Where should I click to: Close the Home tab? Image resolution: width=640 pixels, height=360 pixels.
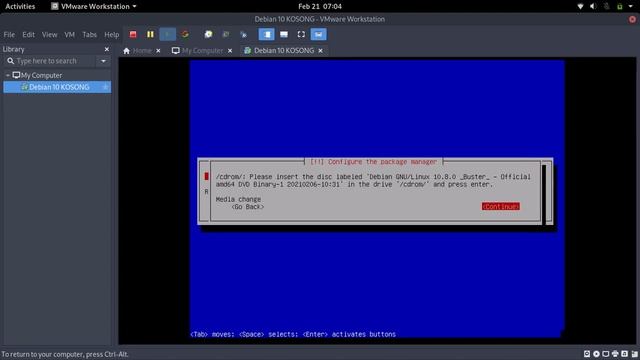coord(158,51)
